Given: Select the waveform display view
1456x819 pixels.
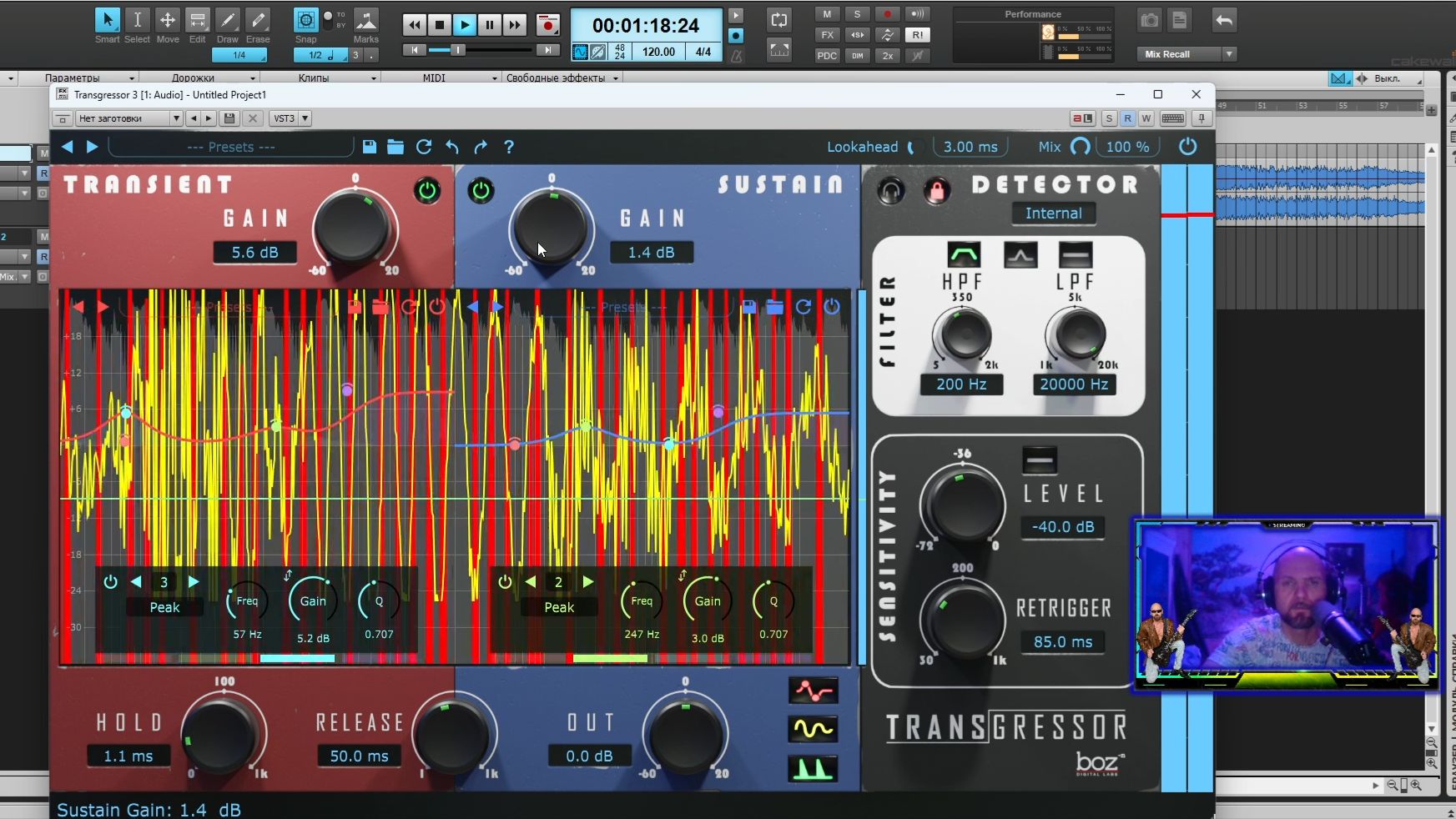Looking at the screenshot, I should pos(813,729).
